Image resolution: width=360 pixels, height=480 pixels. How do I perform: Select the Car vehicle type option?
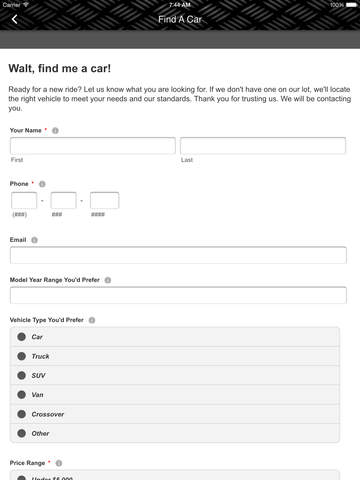pos(175,337)
